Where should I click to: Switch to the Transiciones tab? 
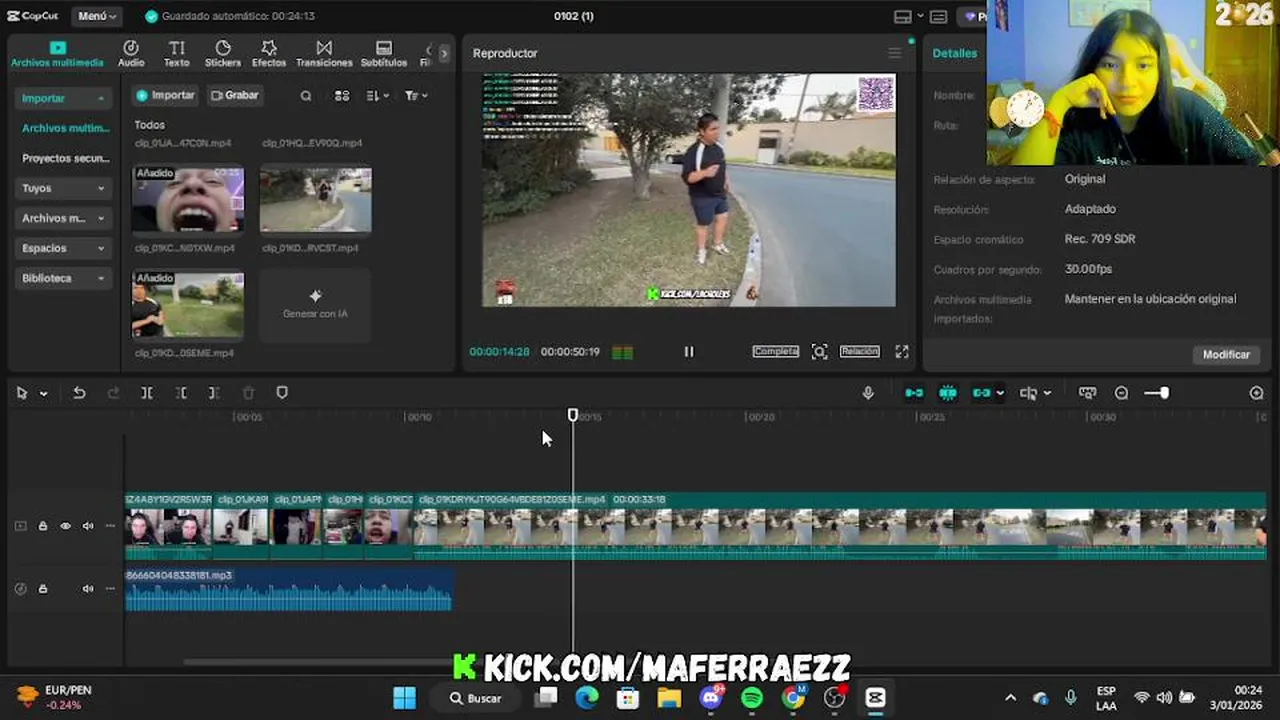pos(324,54)
